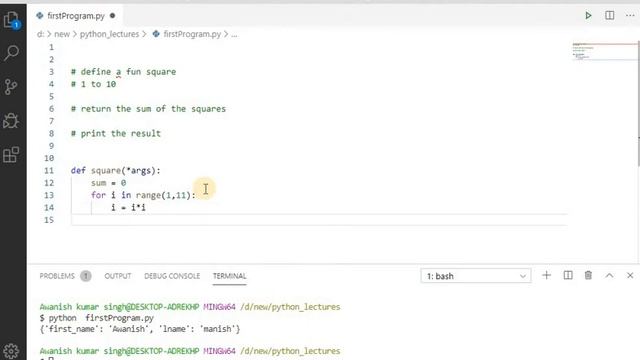Viewport: 640px width, 360px height.
Task: Click the comment '# print the result'
Action: (x=116, y=133)
